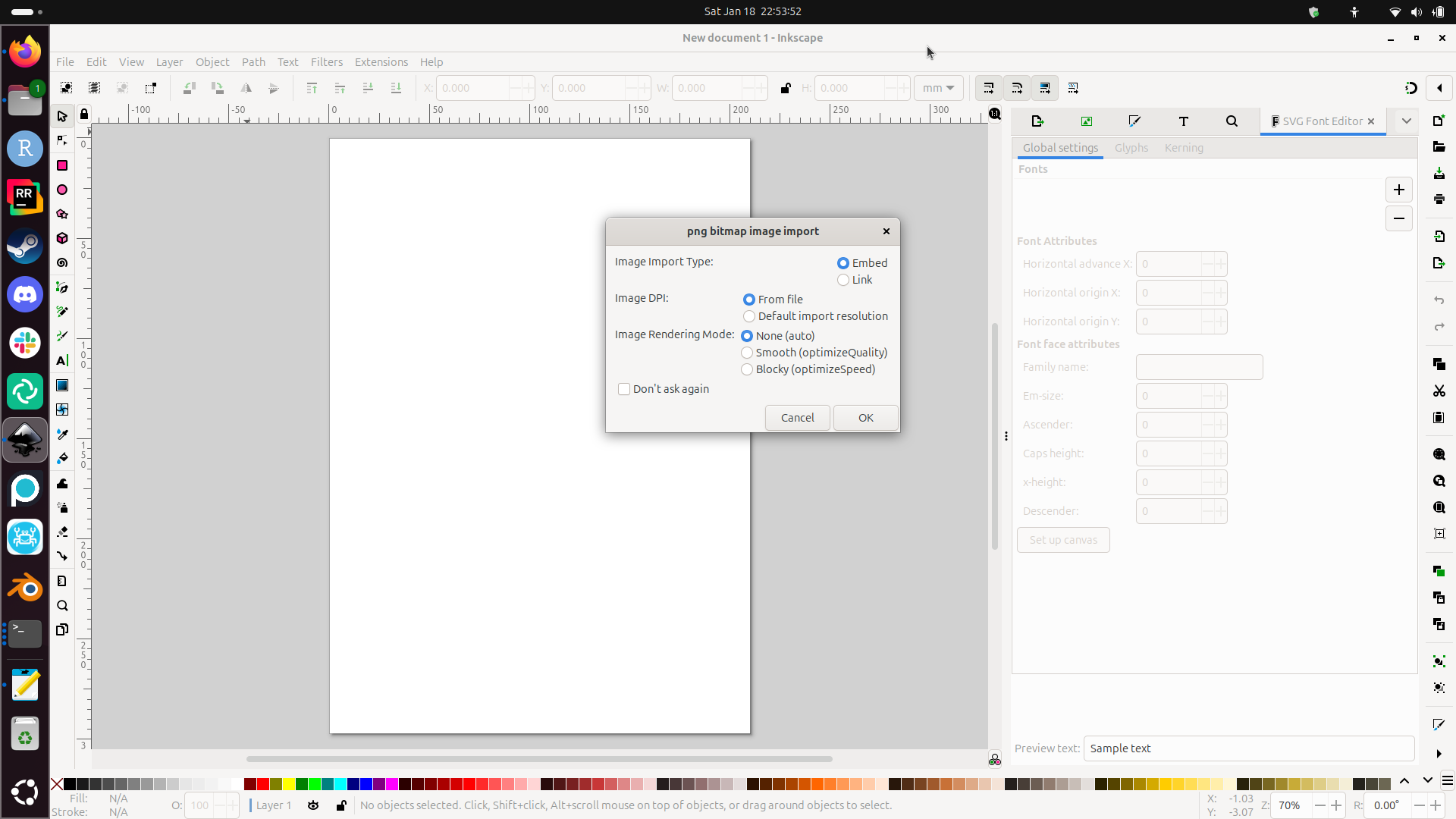Viewport: 1456px width, 819px height.
Task: Click the Undo icon in commands bar
Action: 1439,300
